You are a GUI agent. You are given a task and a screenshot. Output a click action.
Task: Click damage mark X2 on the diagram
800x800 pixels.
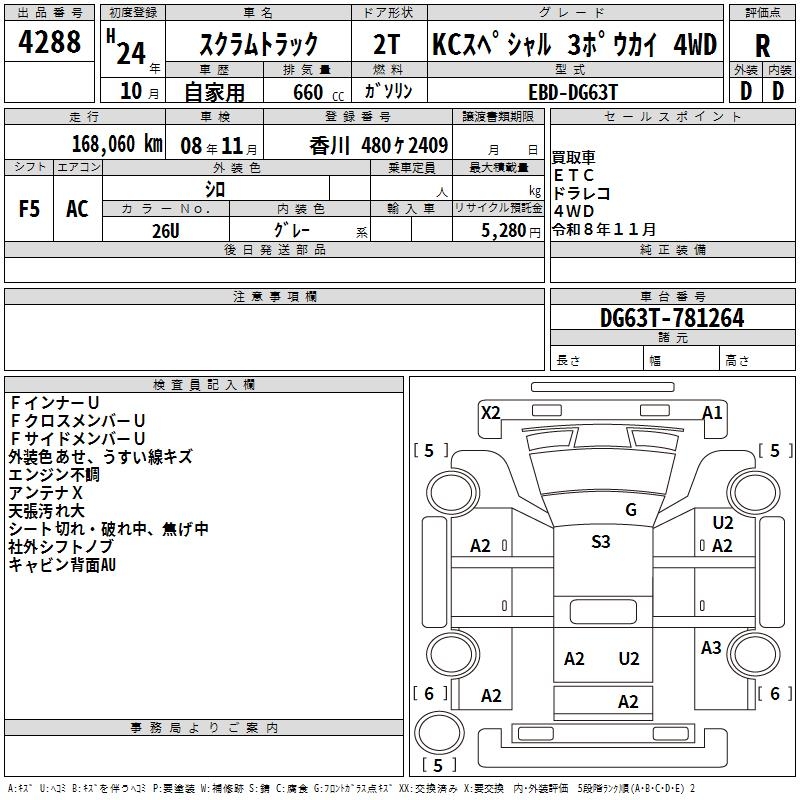(490, 412)
